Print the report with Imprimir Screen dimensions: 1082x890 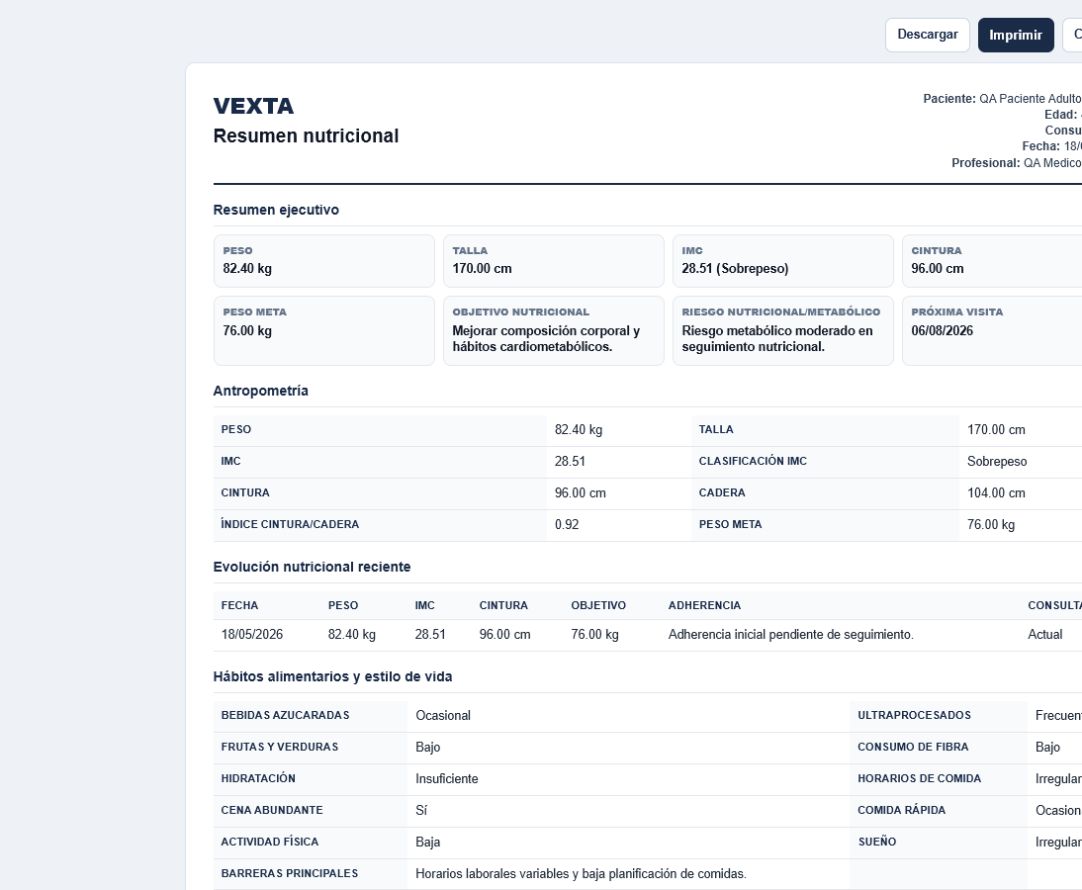[1016, 34]
